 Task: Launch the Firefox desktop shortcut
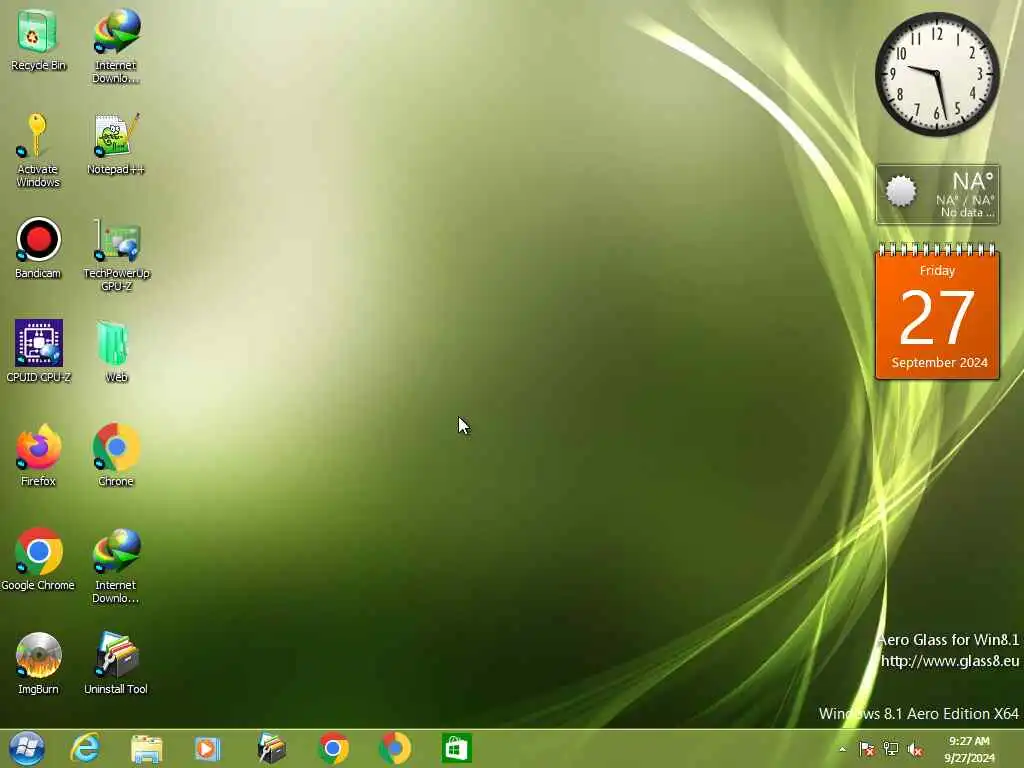click(38, 455)
